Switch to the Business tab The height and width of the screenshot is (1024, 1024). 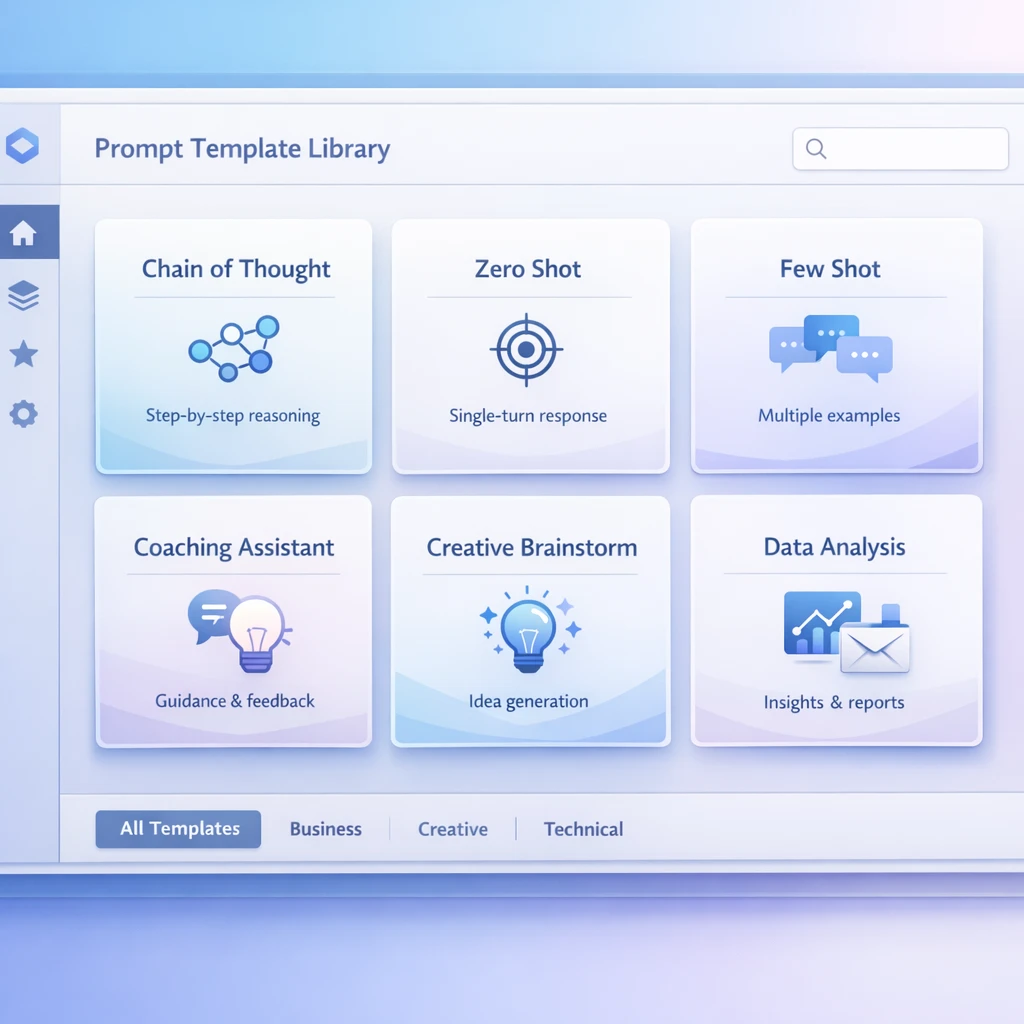(x=326, y=829)
